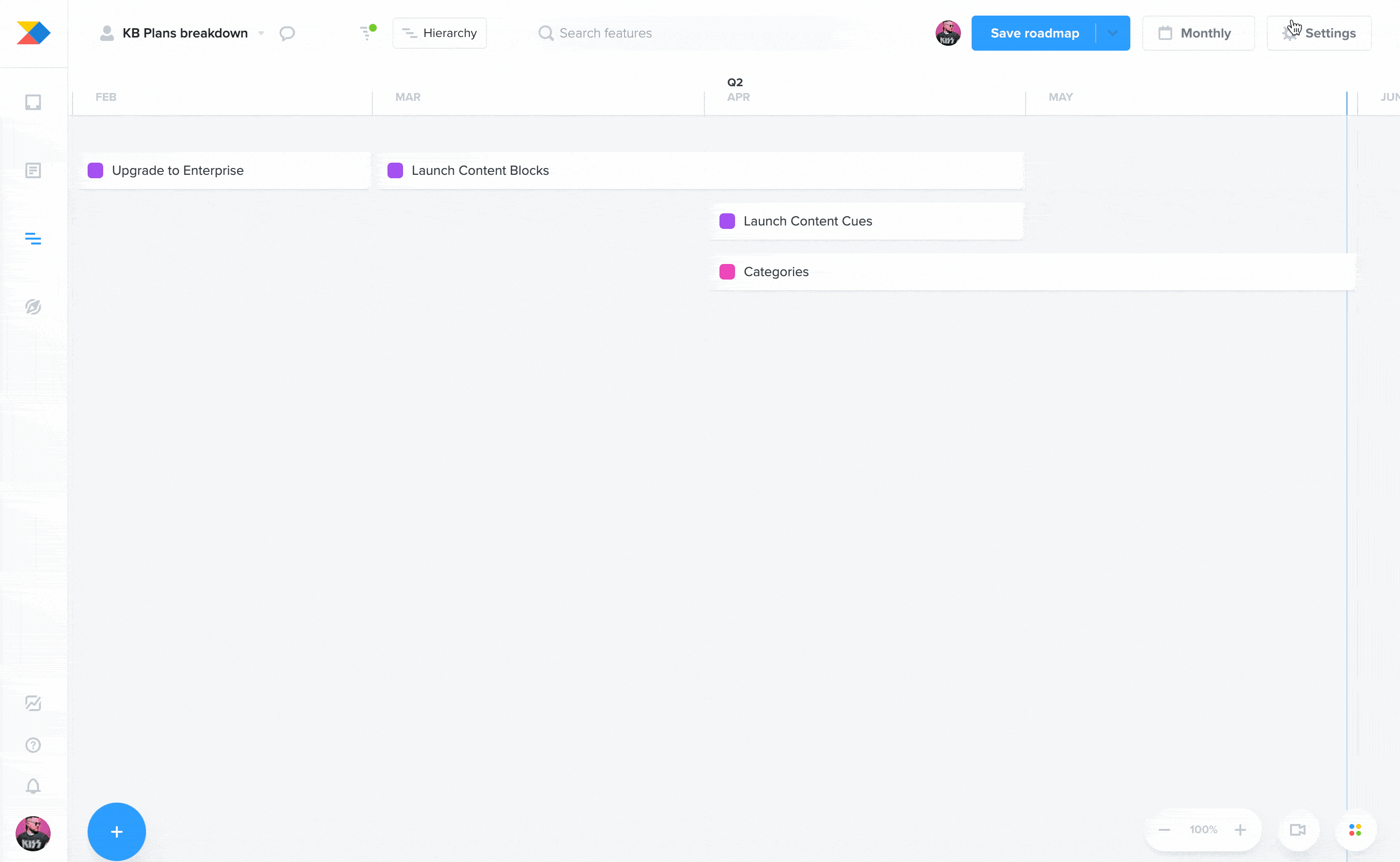Click purple swatch on Launch Content Blocks

coord(395,170)
